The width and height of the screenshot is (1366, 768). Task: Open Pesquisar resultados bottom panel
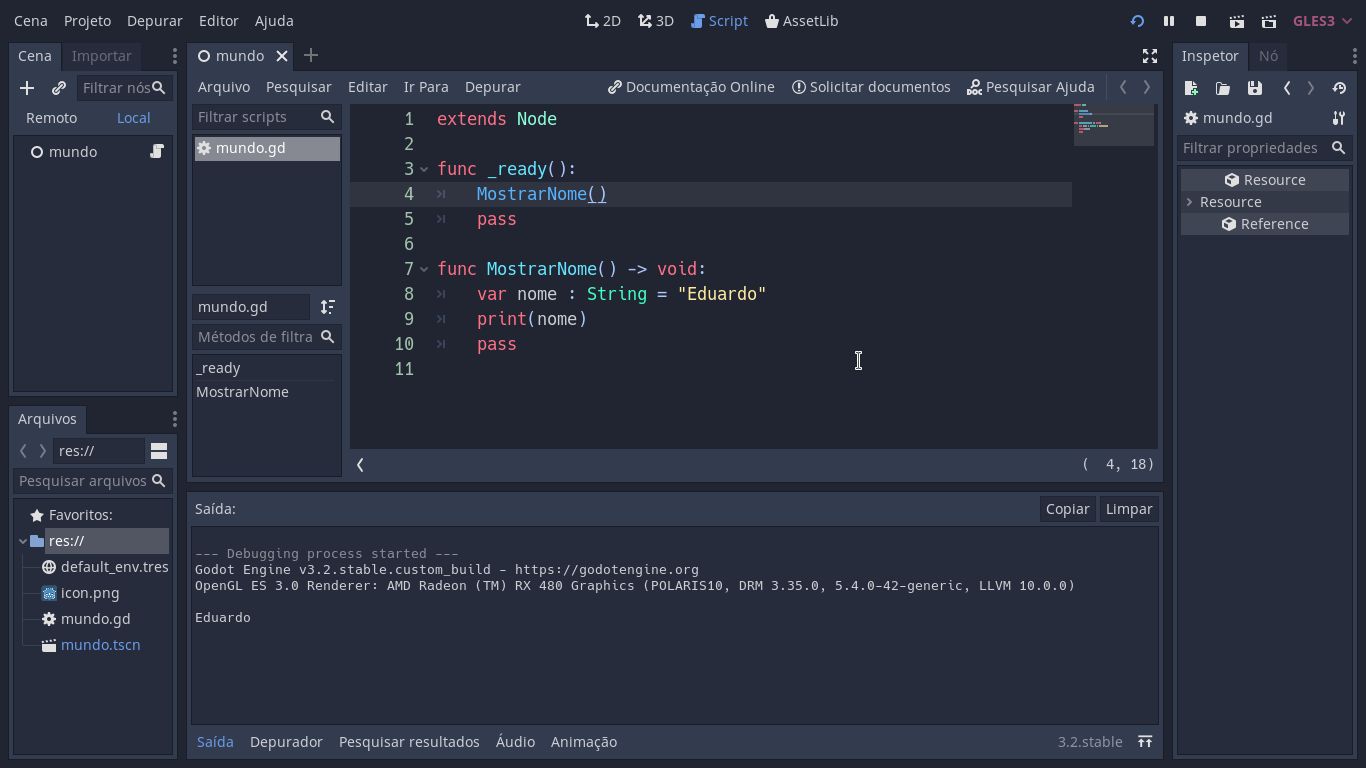pos(409,742)
